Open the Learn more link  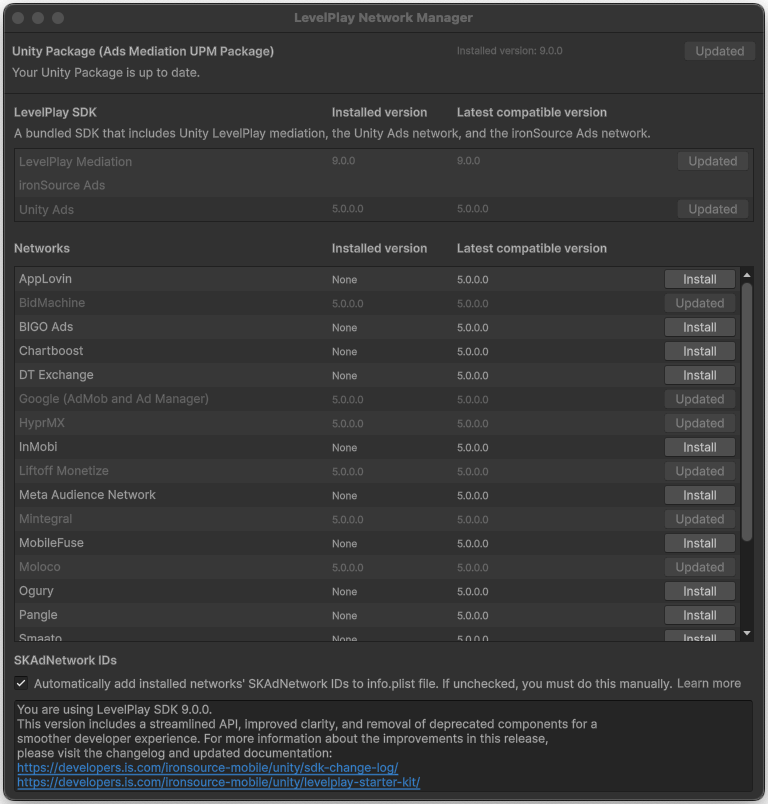708,683
